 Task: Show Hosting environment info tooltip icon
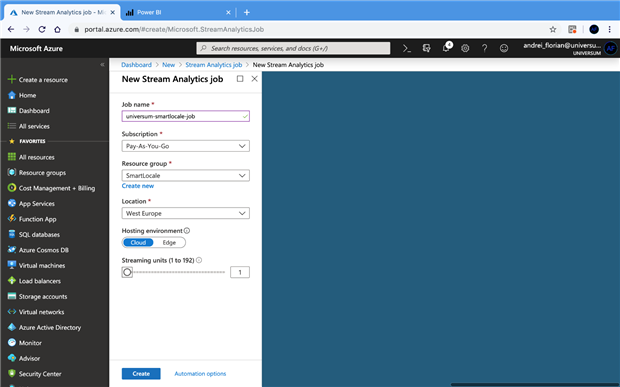coord(187,230)
